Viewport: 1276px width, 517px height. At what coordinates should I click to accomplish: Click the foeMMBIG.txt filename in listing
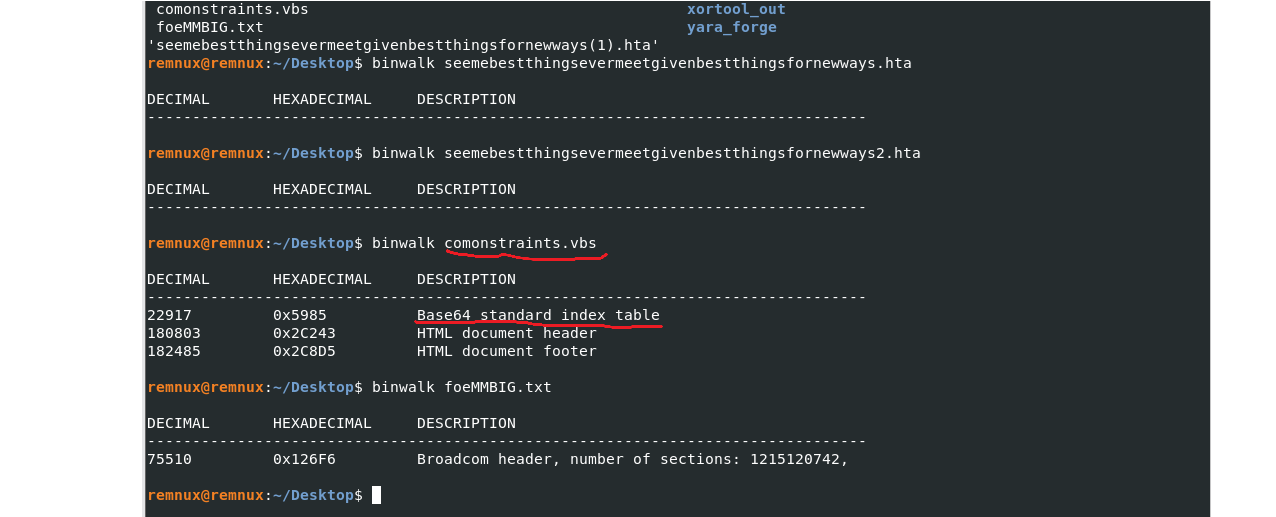click(x=210, y=27)
